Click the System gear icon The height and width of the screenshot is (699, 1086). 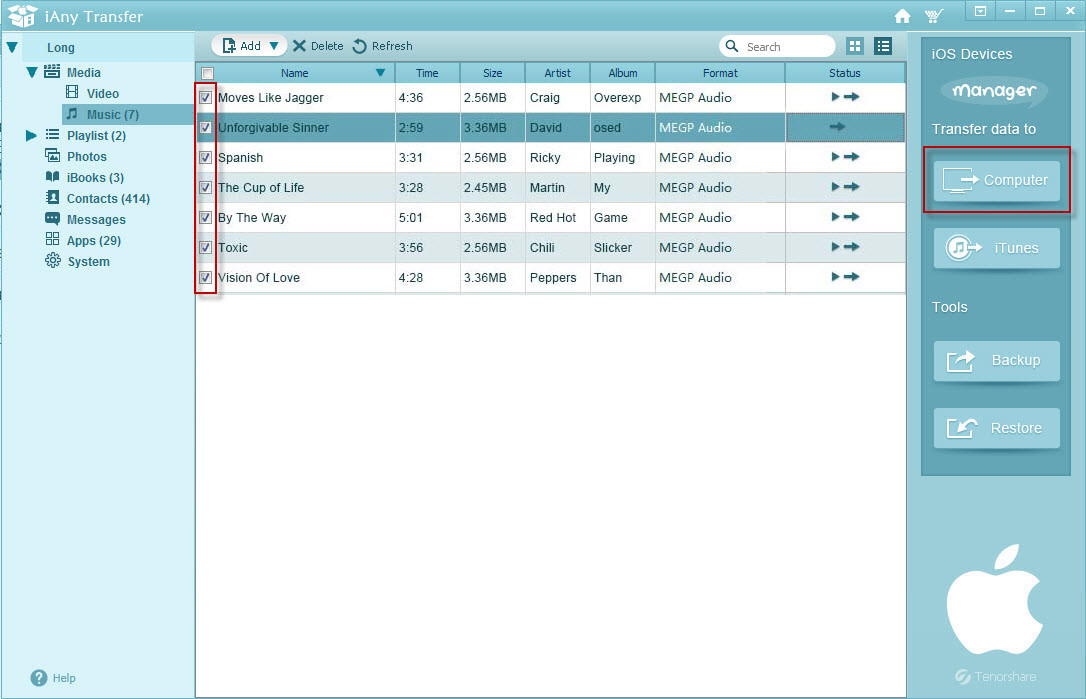[53, 260]
